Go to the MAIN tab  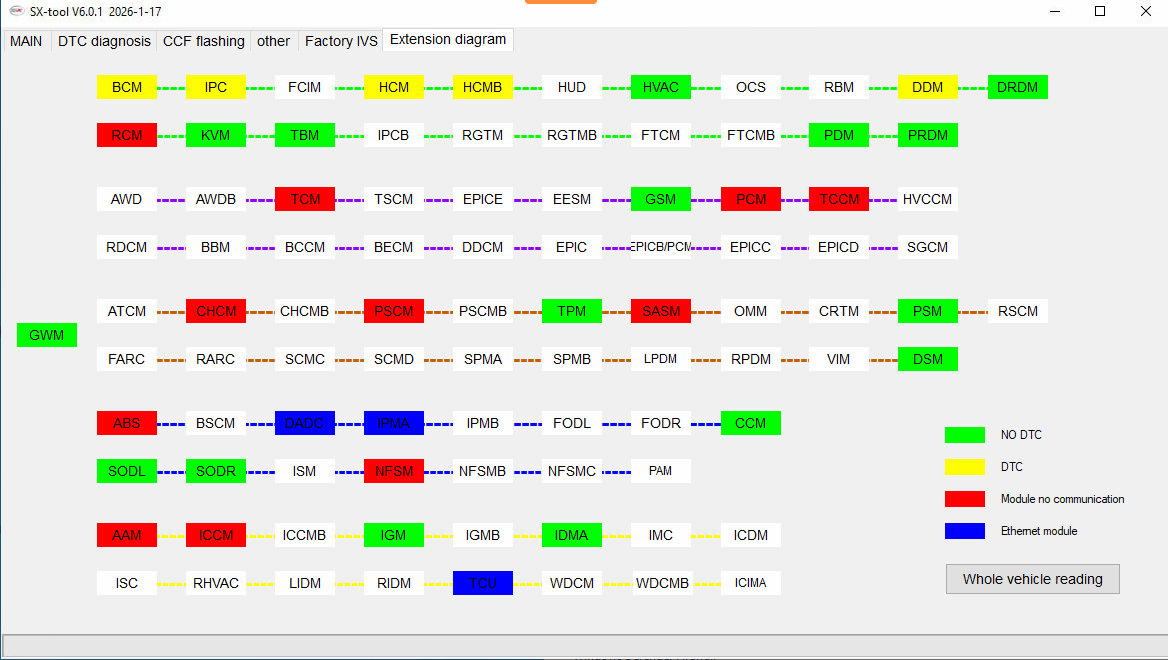(x=26, y=41)
